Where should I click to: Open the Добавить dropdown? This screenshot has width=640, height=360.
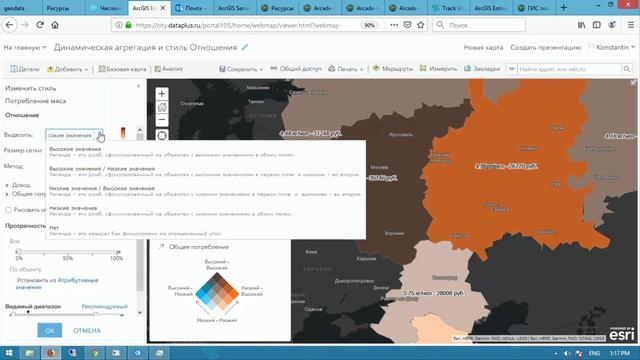point(67,69)
